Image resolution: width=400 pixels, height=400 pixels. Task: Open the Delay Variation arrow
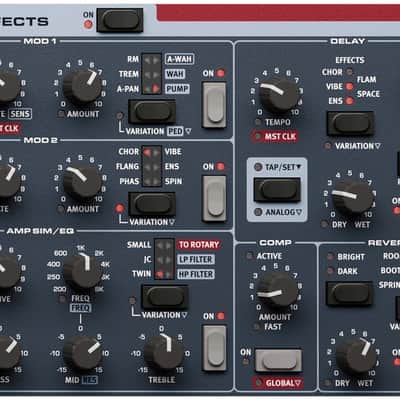[377, 146]
